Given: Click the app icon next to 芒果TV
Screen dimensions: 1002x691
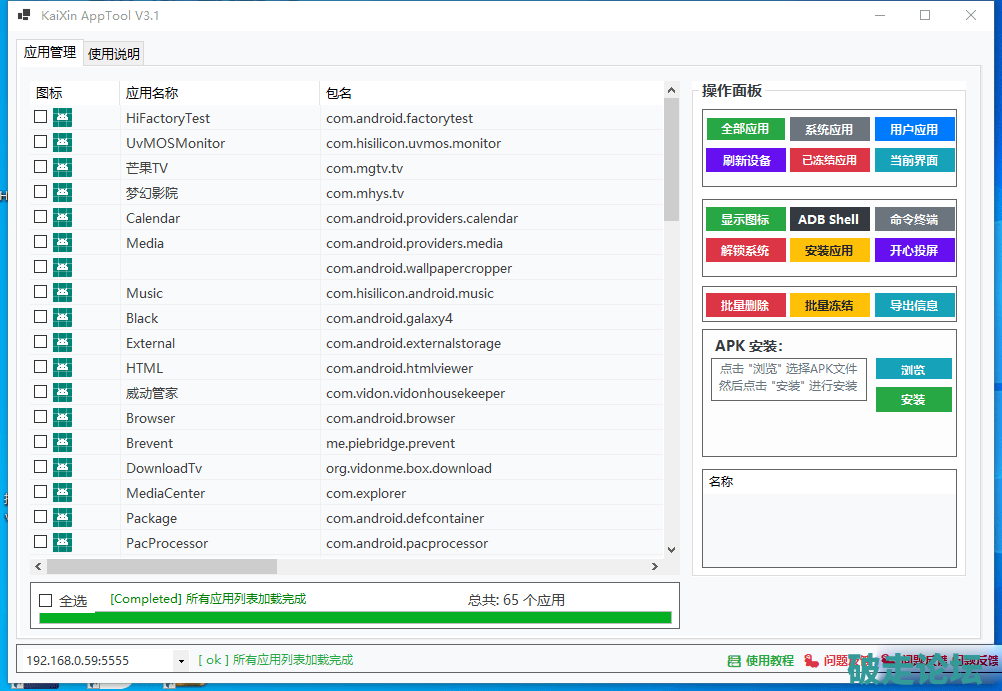Looking at the screenshot, I should pos(62,167).
